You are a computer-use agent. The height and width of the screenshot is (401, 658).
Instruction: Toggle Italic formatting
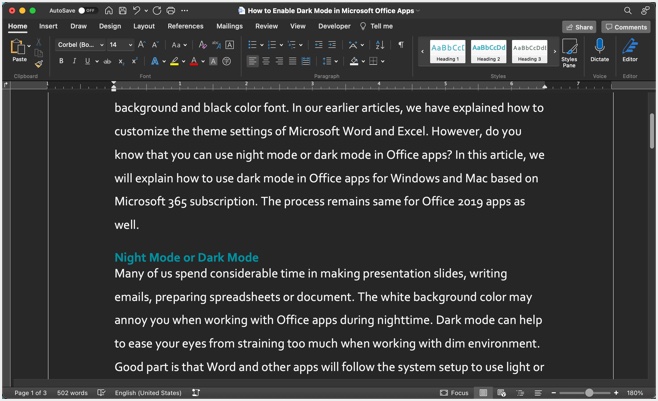[x=74, y=61]
